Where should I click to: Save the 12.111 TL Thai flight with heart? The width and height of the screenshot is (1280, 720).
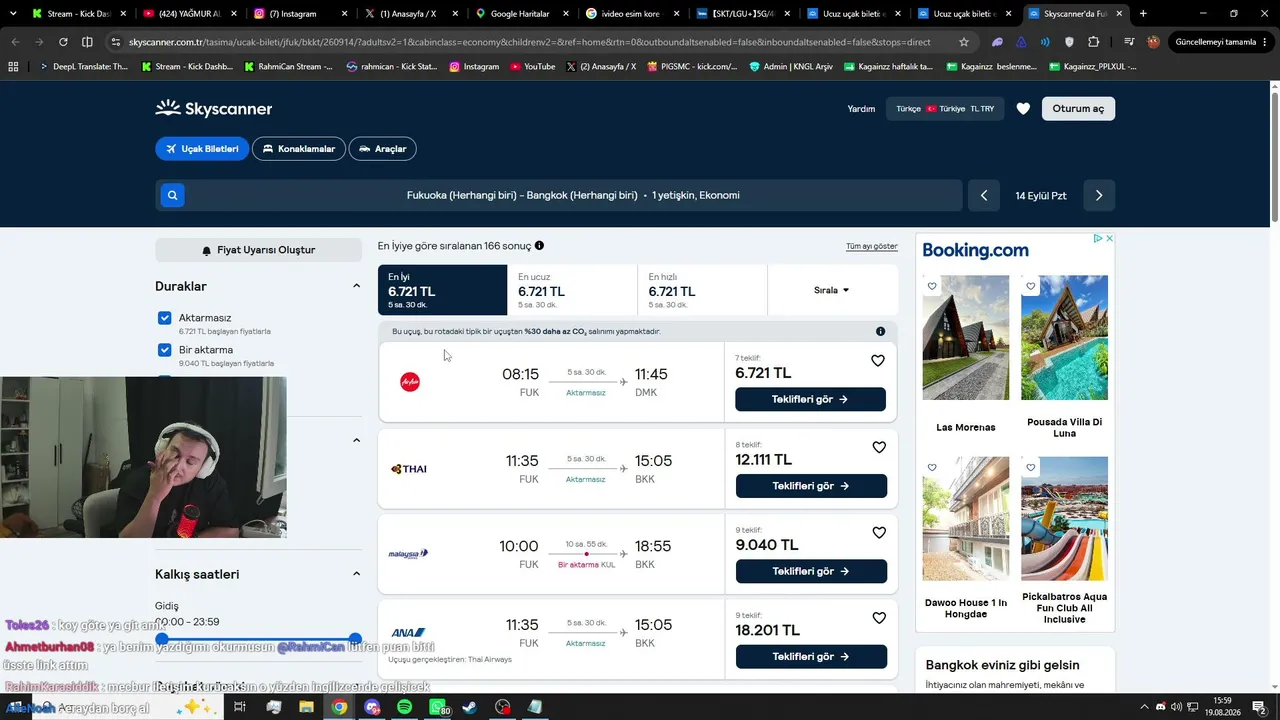(x=879, y=447)
